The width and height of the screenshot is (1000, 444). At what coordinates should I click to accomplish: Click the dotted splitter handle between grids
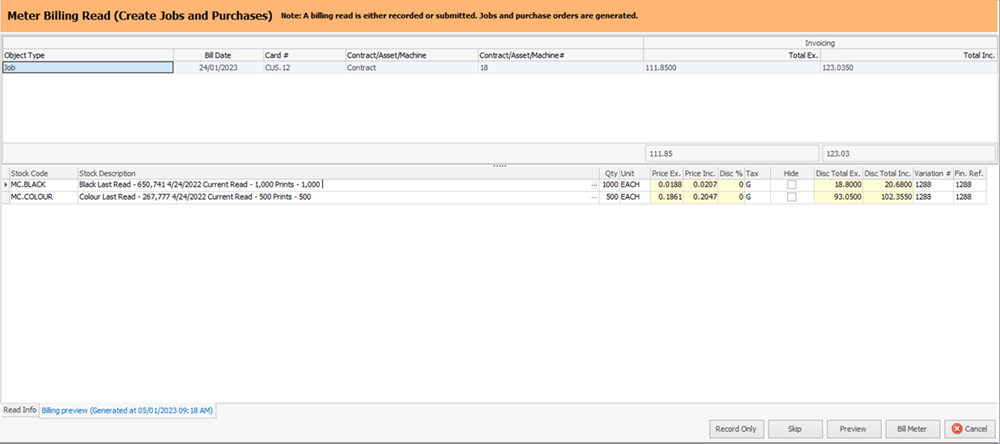point(500,165)
